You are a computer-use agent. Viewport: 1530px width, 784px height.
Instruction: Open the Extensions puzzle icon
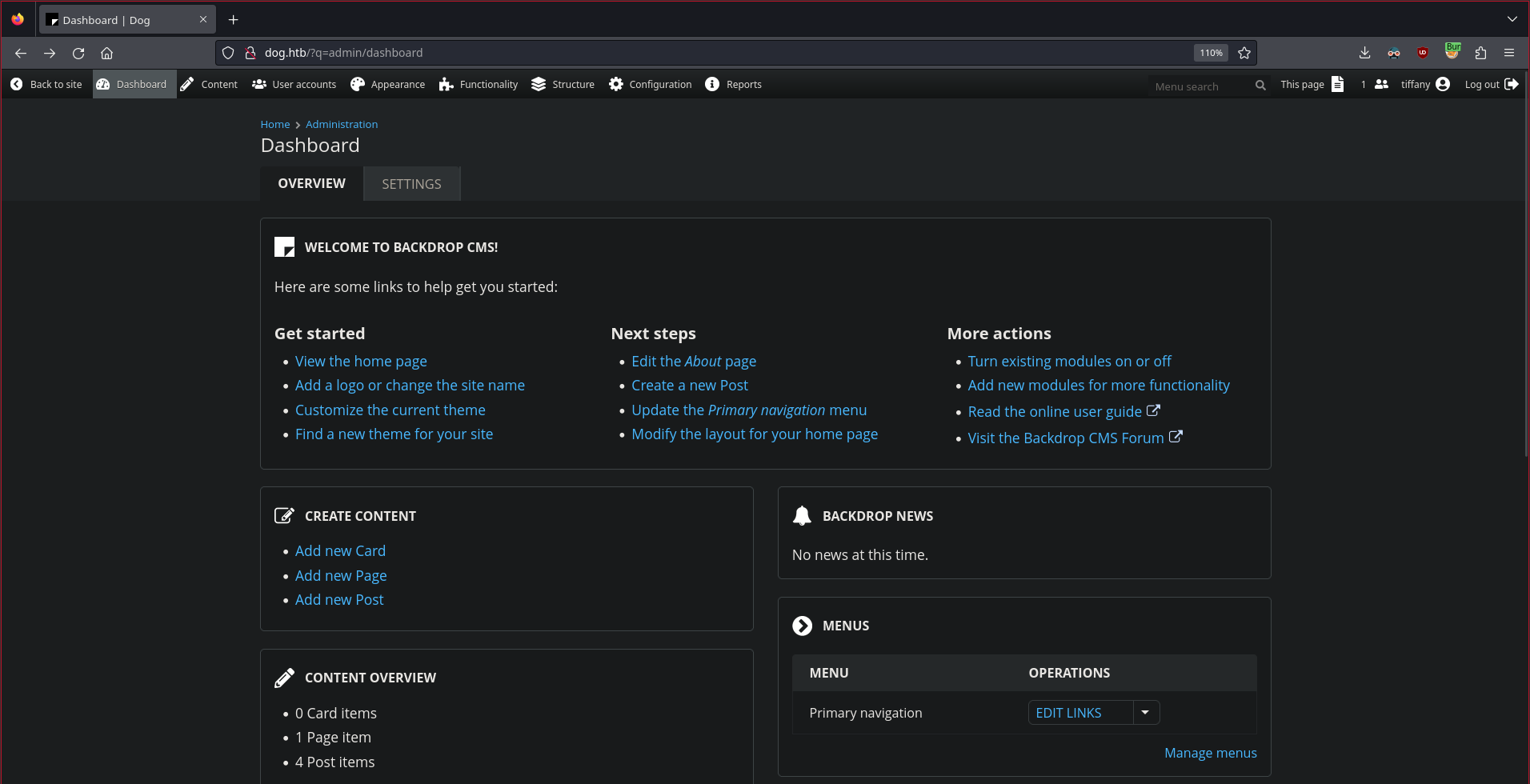1480,53
